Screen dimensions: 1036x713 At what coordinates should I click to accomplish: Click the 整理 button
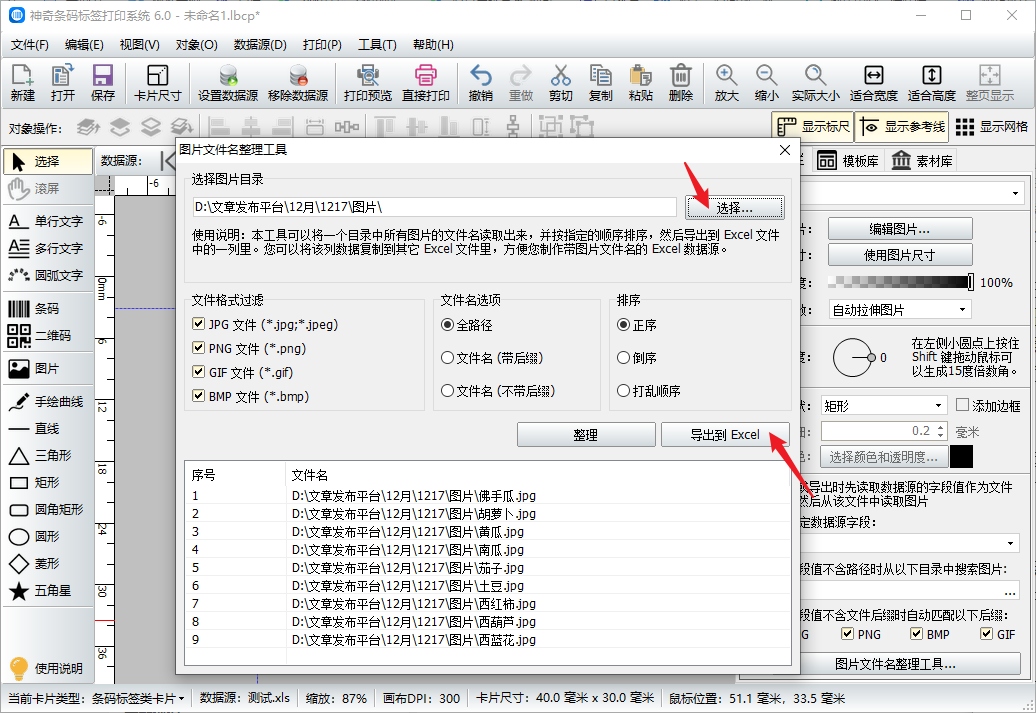(585, 435)
